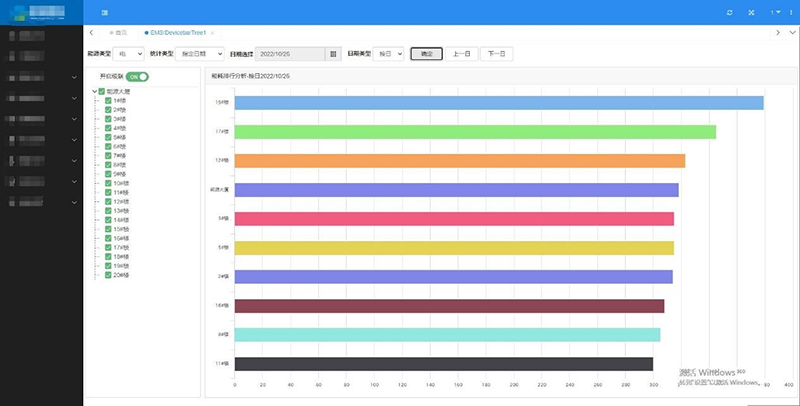
Task: Click the green 17#楼 bar in chart
Action: [474, 132]
